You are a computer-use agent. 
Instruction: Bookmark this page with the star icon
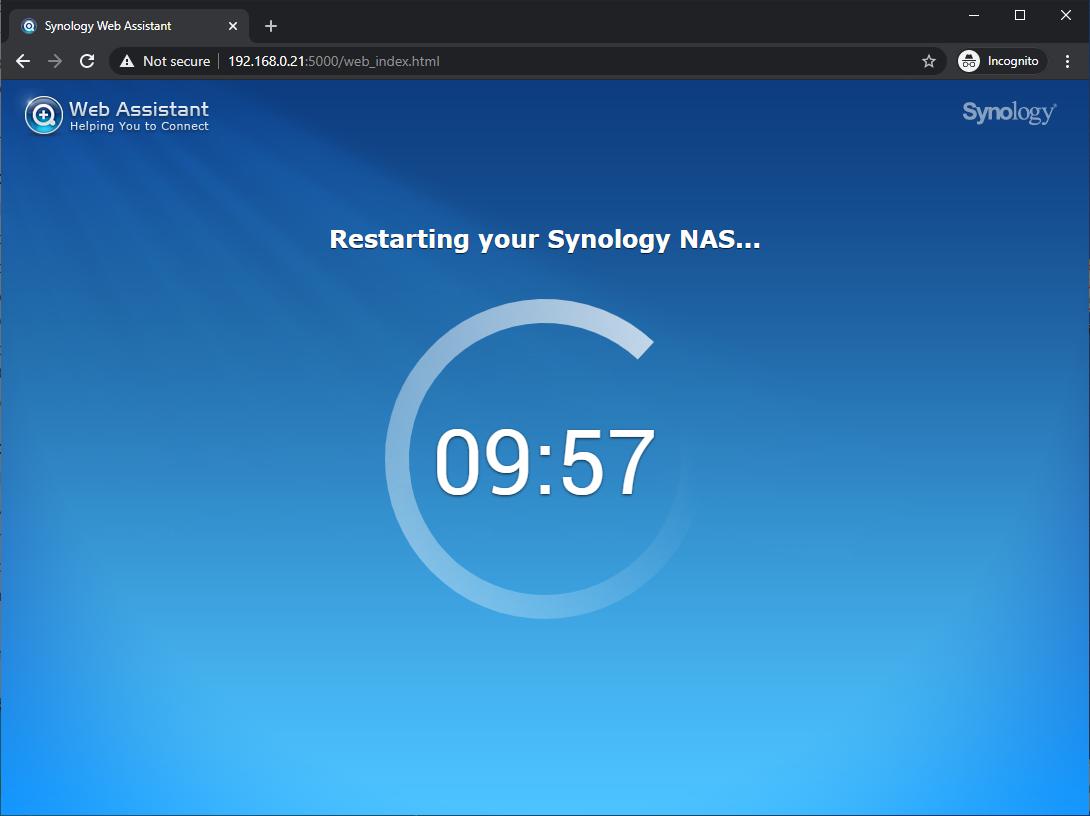pyautogui.click(x=929, y=61)
